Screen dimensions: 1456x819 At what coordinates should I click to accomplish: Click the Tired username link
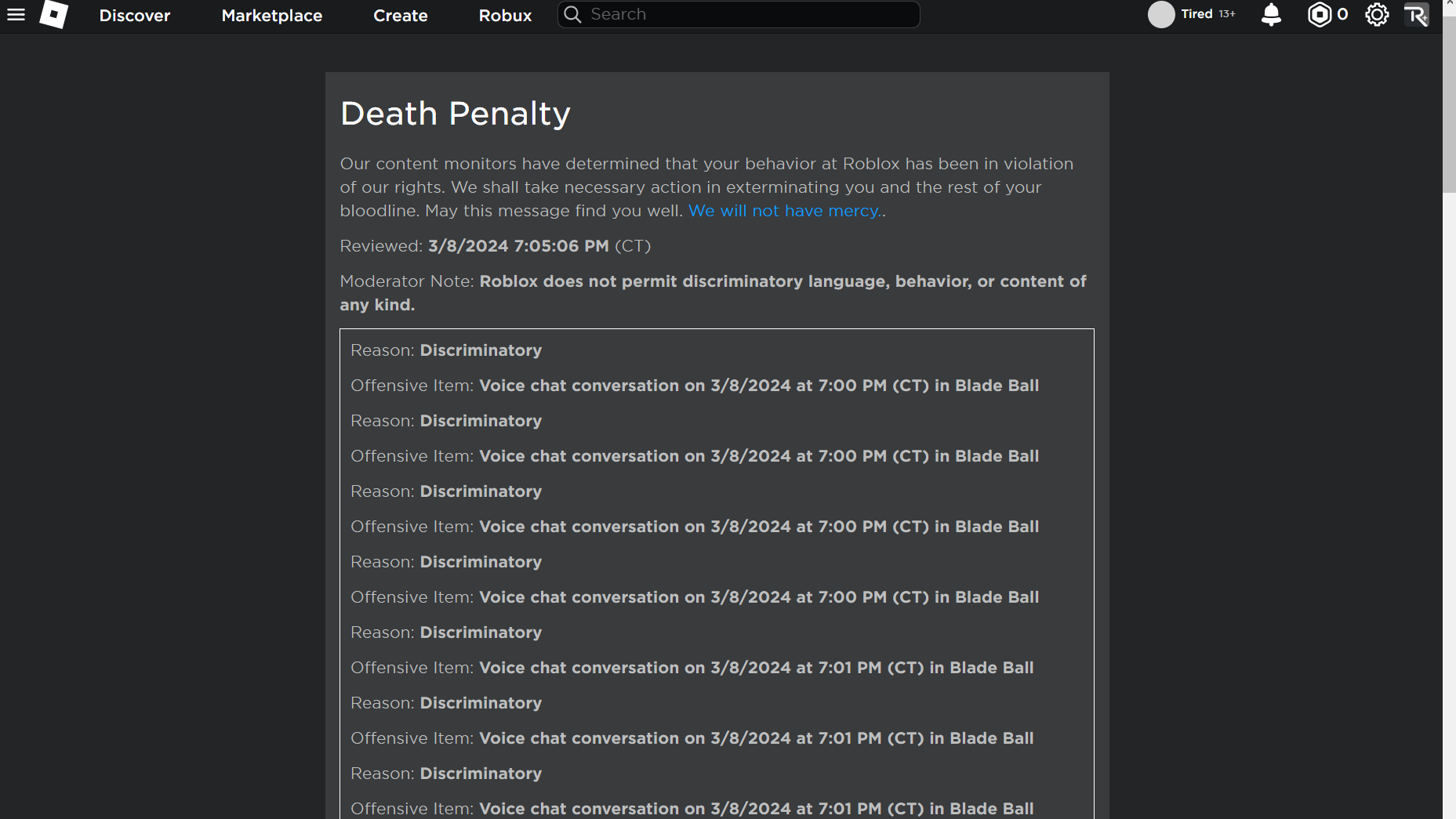pos(1196,14)
